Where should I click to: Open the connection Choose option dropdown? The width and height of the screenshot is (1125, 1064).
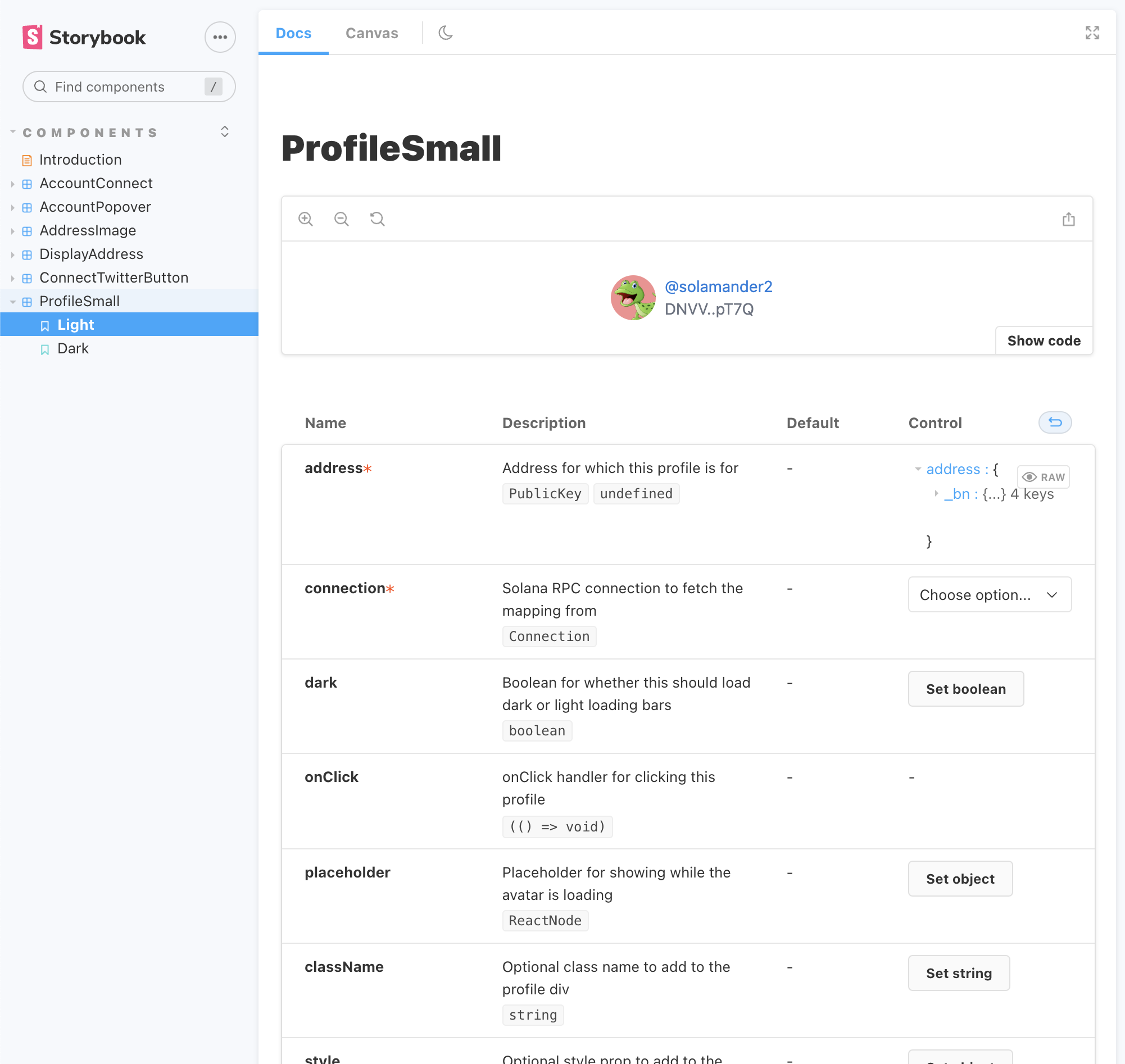point(990,594)
